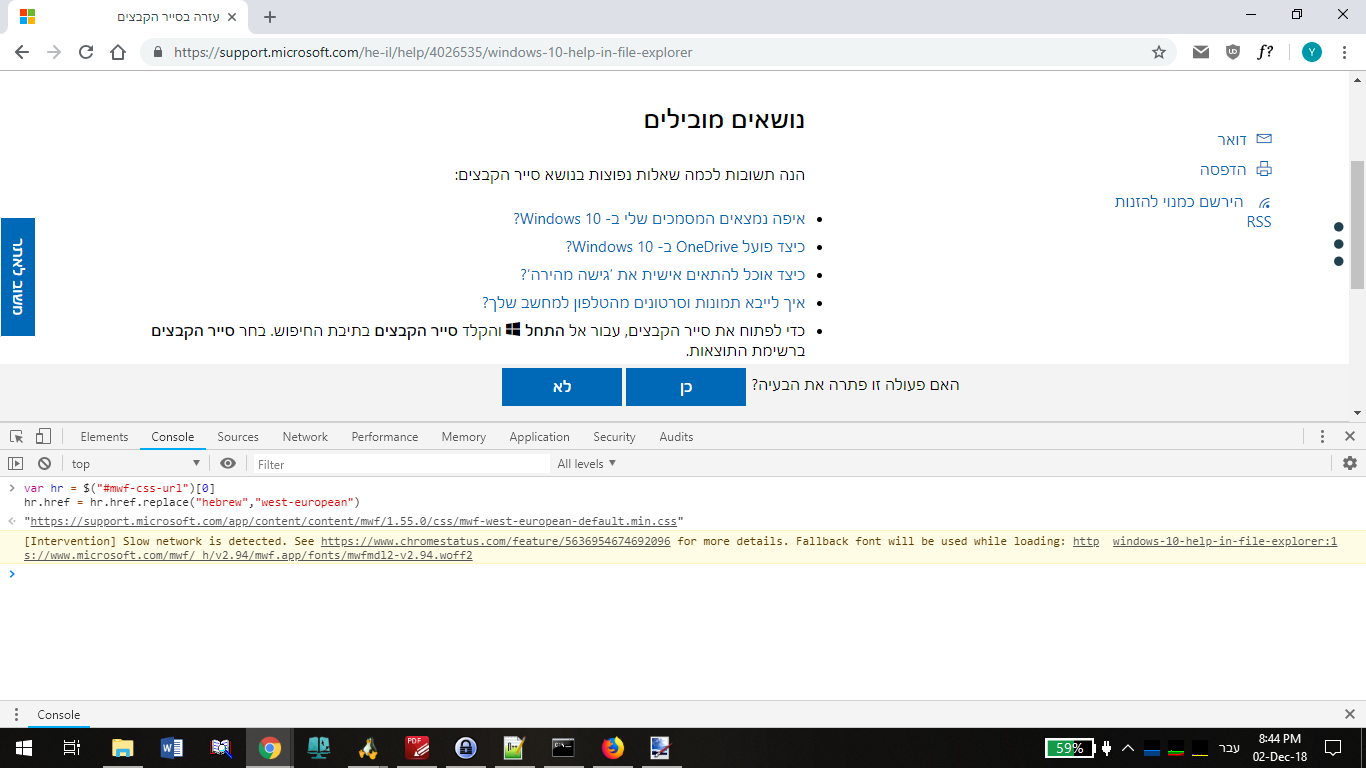Open link about documents location in Windows 10

click(659, 219)
